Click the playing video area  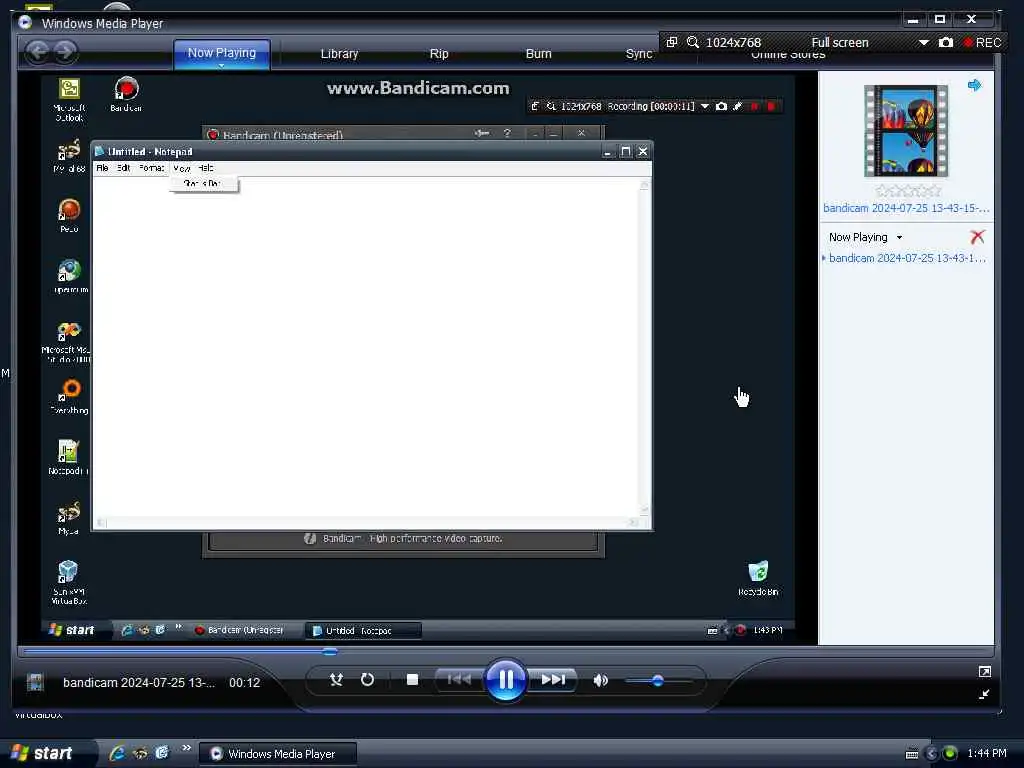click(418, 359)
